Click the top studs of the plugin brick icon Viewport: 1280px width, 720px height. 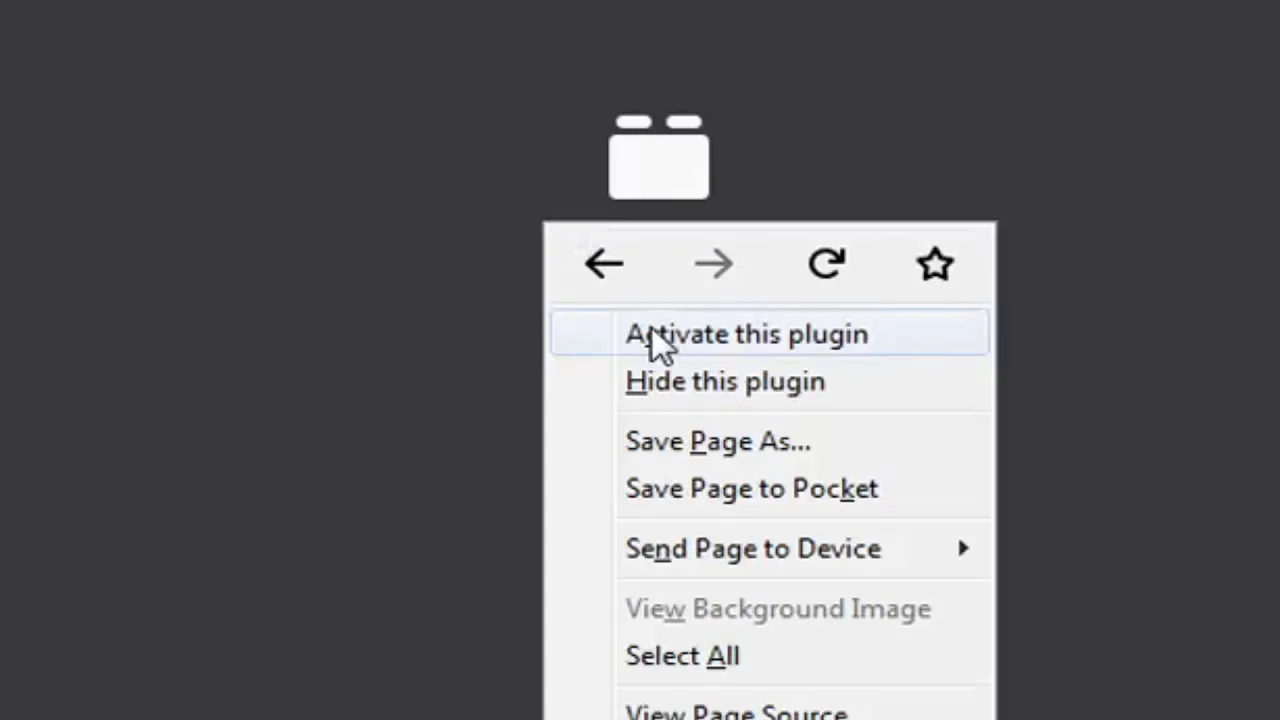pyautogui.click(x=659, y=122)
